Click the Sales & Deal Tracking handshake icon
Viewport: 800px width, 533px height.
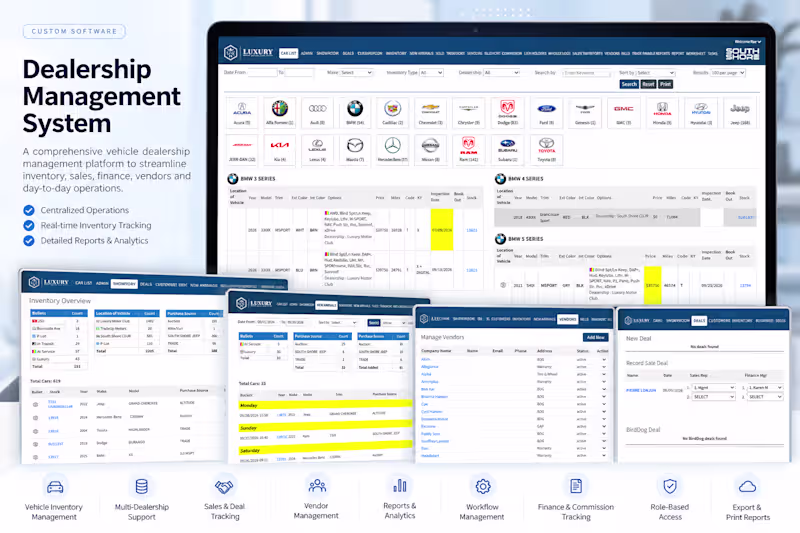[224, 487]
